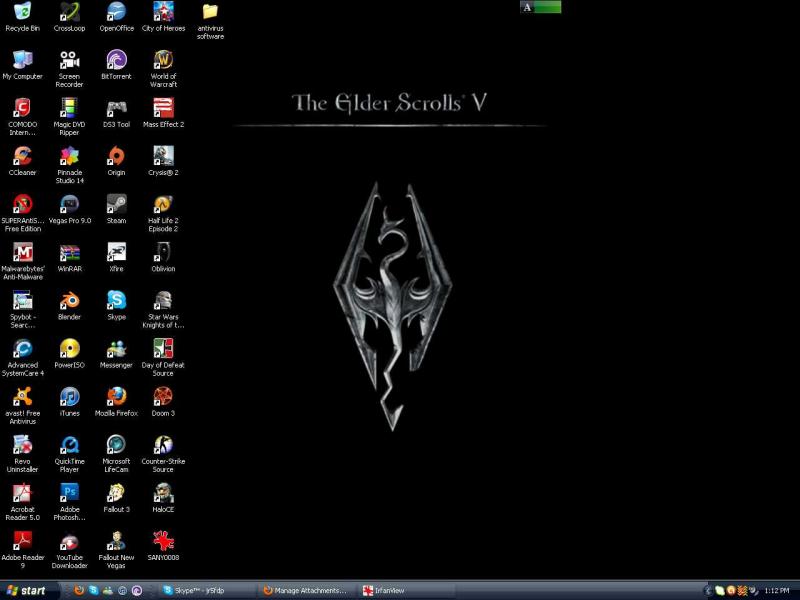
Task: Click the system tray clock showing 1:12 PM
Action: point(777,590)
